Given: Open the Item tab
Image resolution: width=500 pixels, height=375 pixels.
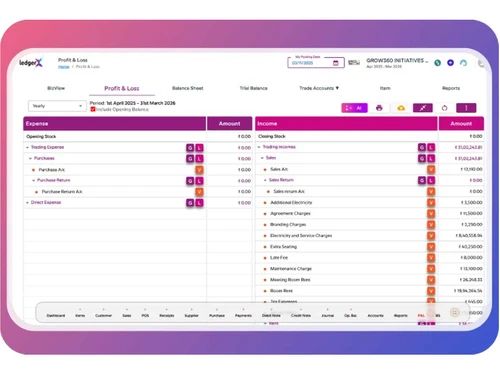Looking at the screenshot, I should (385, 88).
